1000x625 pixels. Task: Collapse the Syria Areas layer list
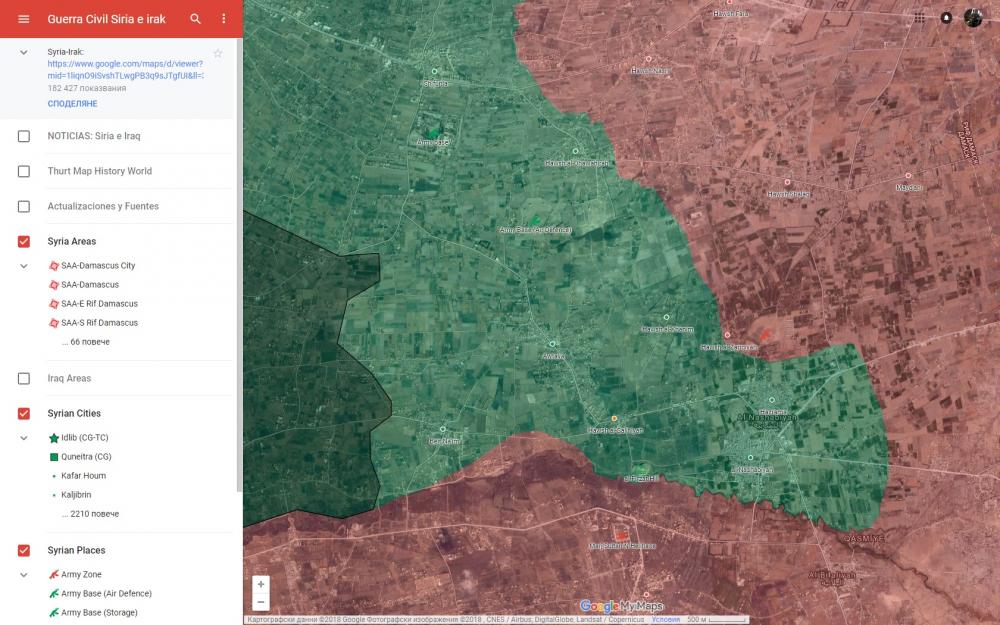pyautogui.click(x=24, y=266)
